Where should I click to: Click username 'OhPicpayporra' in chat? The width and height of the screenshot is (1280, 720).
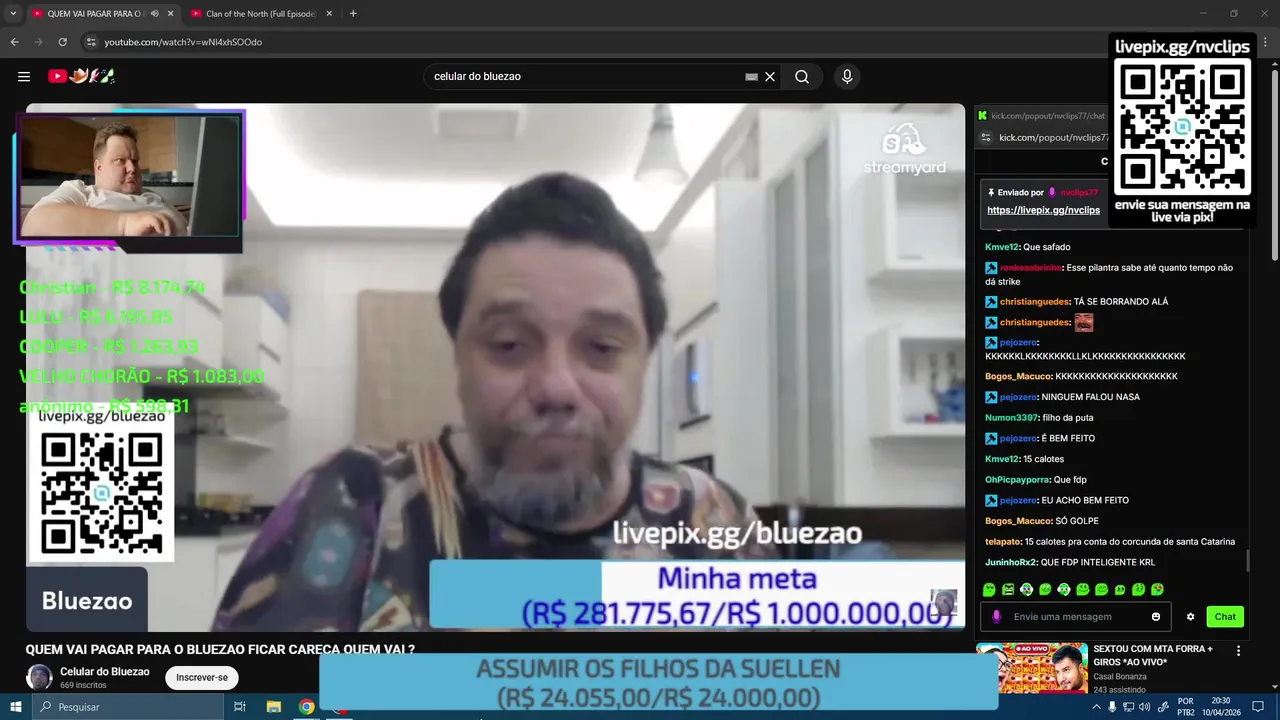click(x=1017, y=480)
